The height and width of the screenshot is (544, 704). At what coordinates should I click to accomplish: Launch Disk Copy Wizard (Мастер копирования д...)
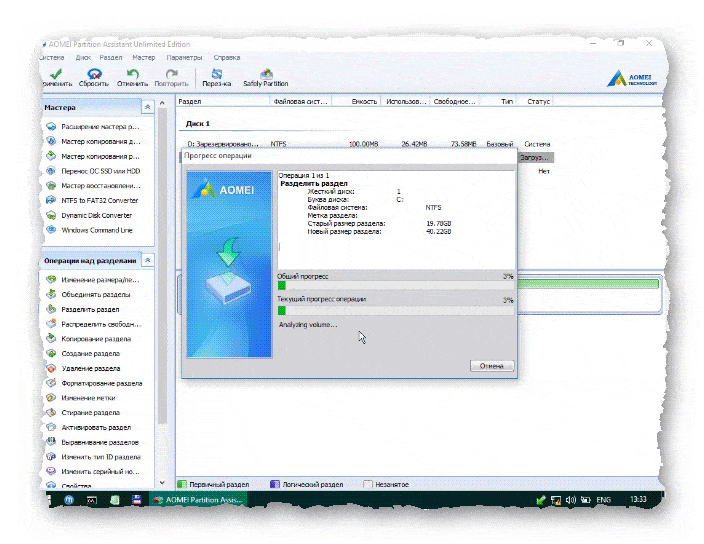click(x=93, y=141)
